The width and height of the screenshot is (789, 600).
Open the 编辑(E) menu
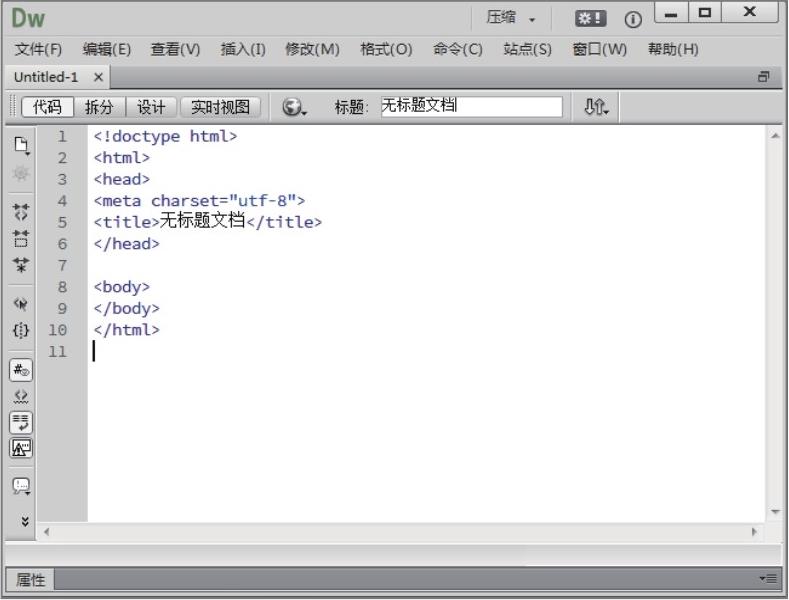click(107, 49)
